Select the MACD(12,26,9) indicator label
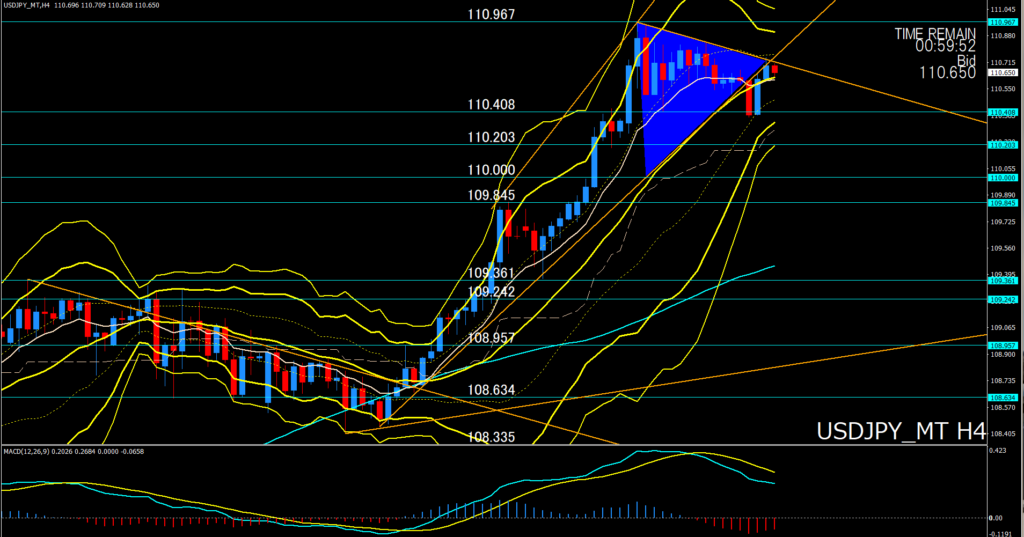1024x537 pixels. (24, 451)
